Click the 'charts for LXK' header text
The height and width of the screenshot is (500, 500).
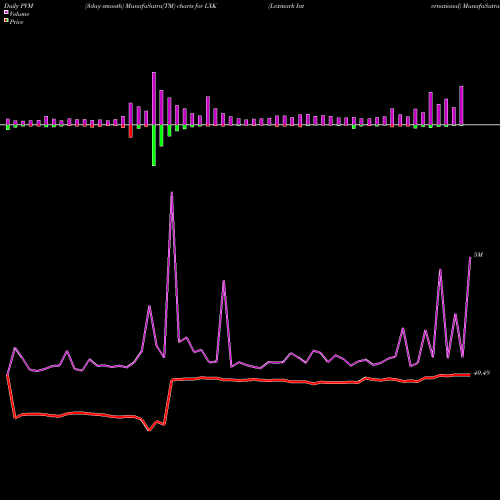coord(197,6)
